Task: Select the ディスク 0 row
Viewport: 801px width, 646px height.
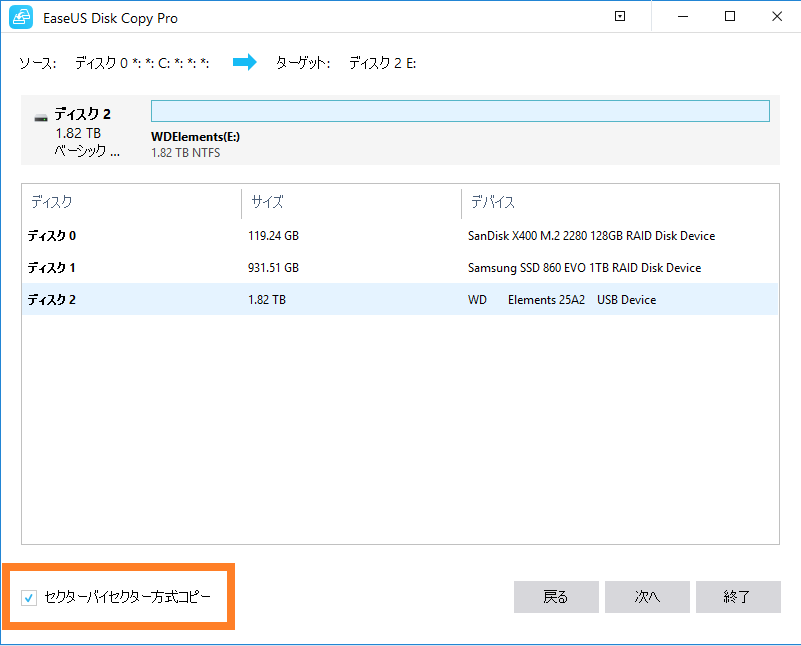Action: [400, 235]
